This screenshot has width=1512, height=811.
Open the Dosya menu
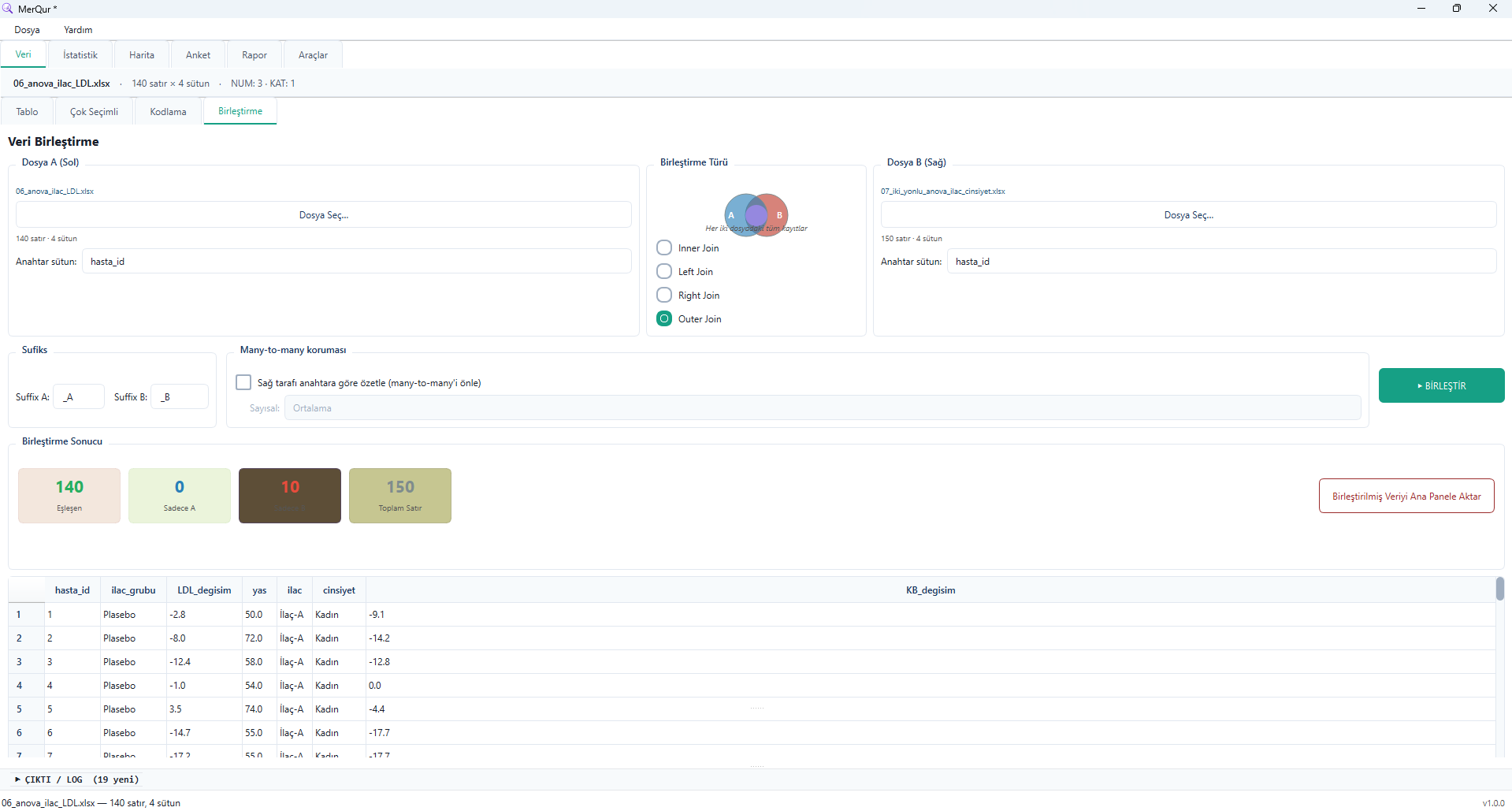pos(27,30)
